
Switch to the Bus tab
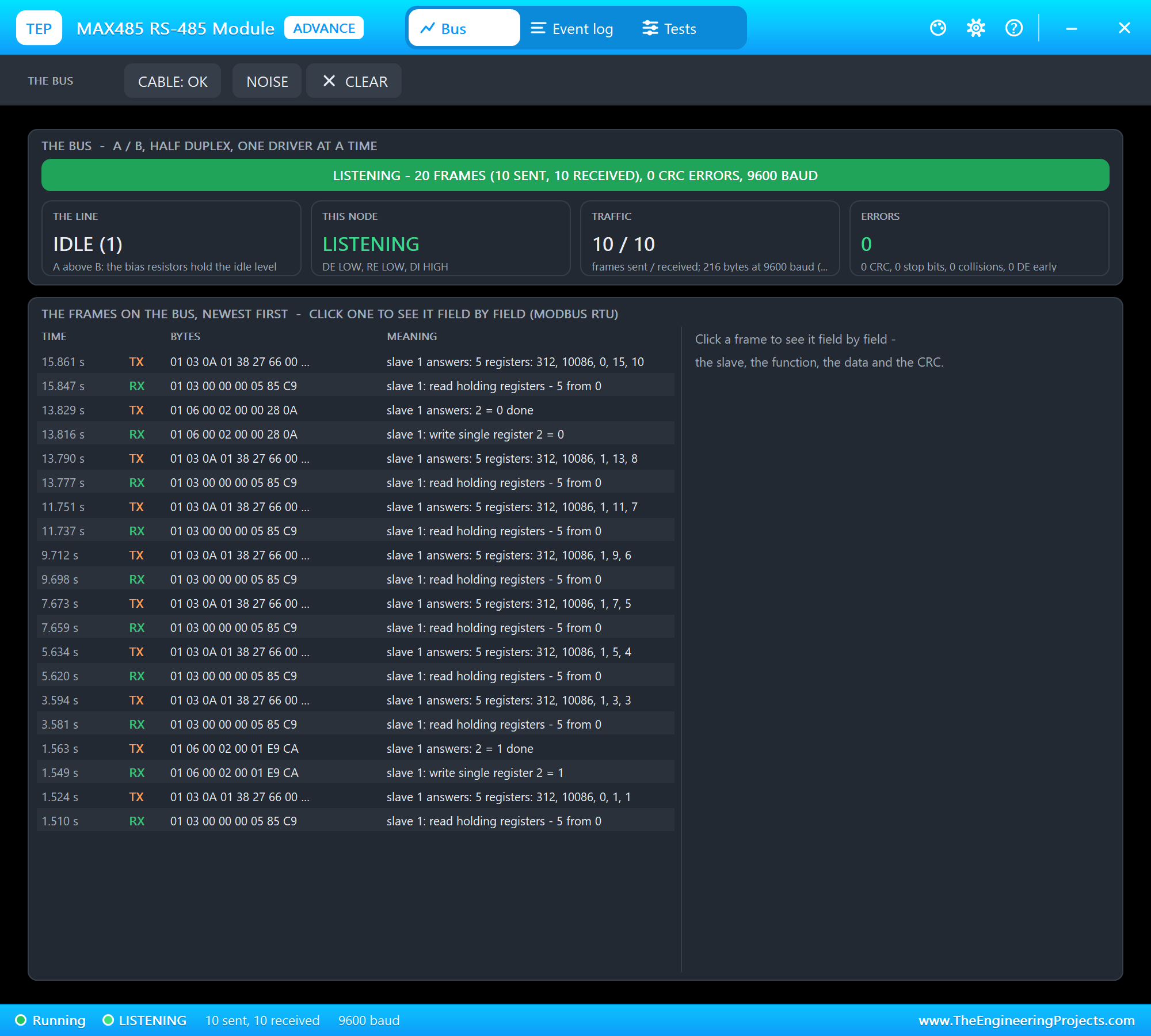click(464, 28)
